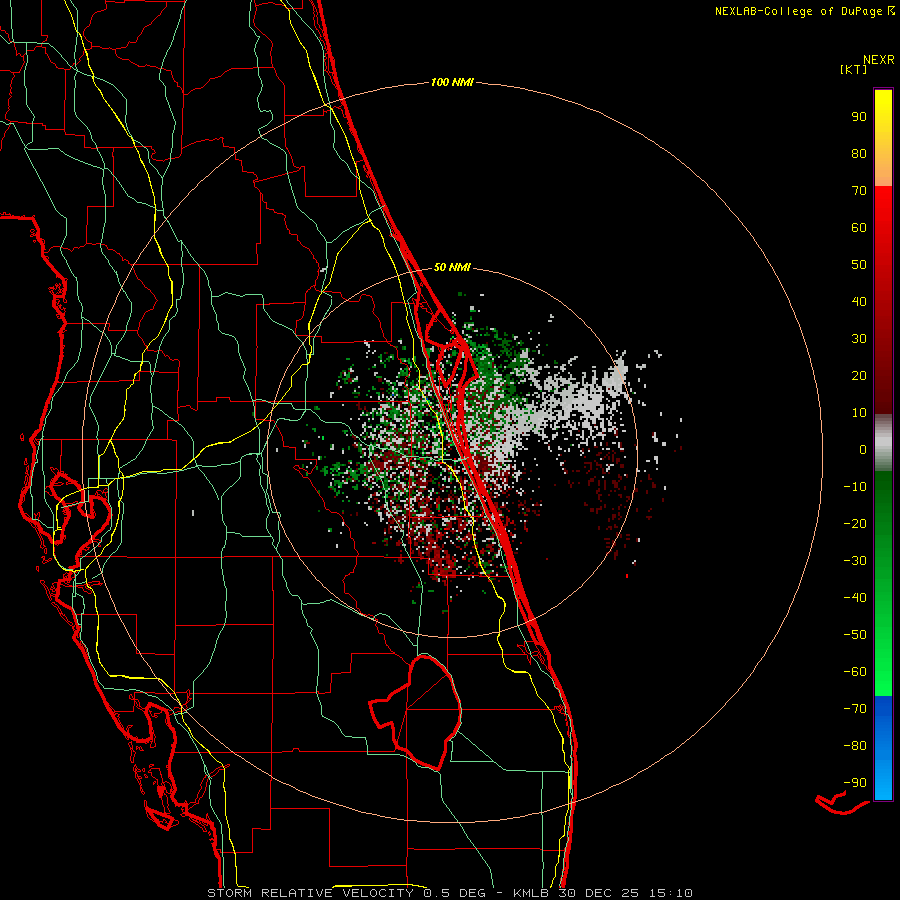This screenshot has height=900, width=900.
Task: Click the 90 value on the velocity scale
Action: 859,117
